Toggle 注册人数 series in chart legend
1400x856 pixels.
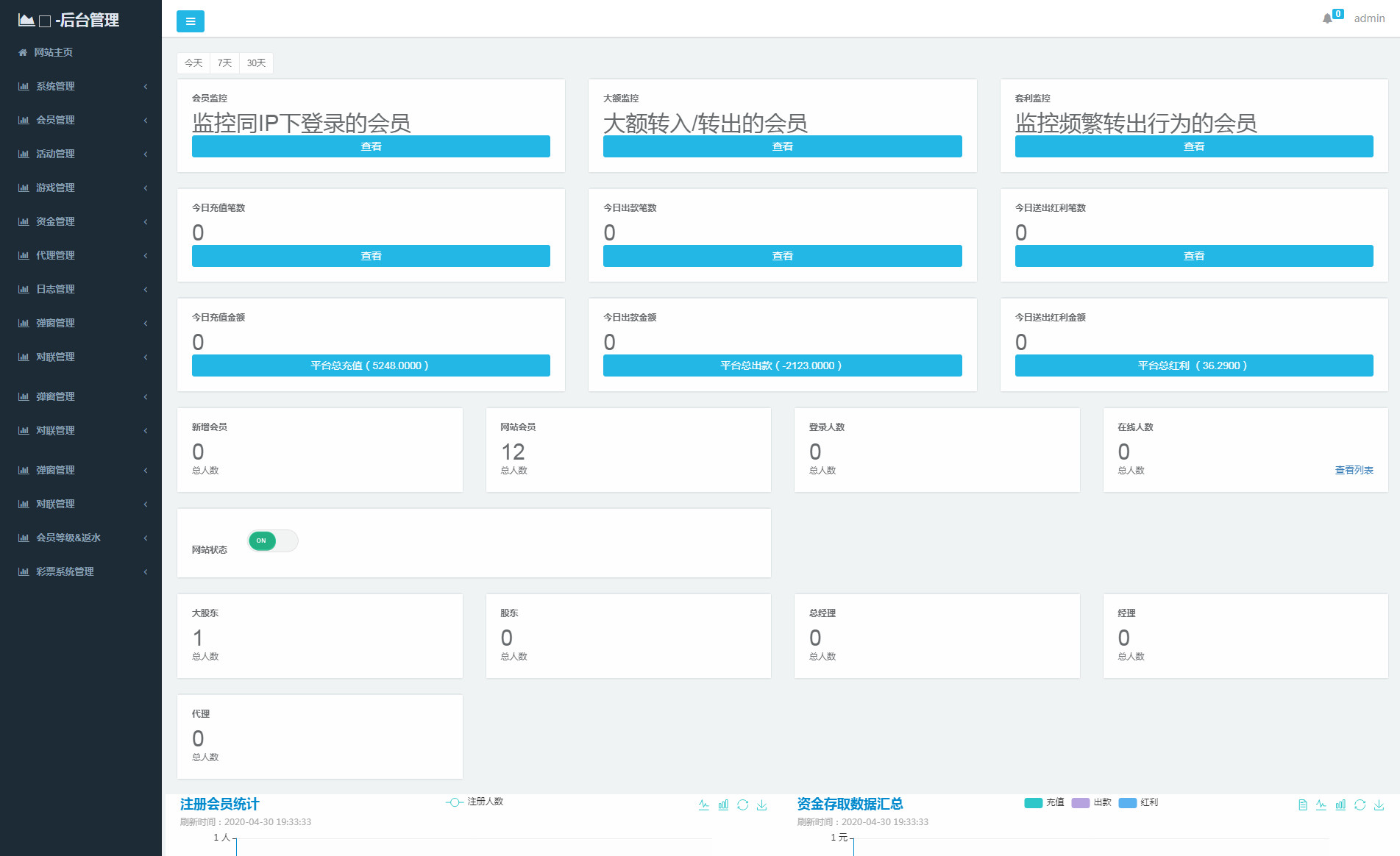[475, 802]
